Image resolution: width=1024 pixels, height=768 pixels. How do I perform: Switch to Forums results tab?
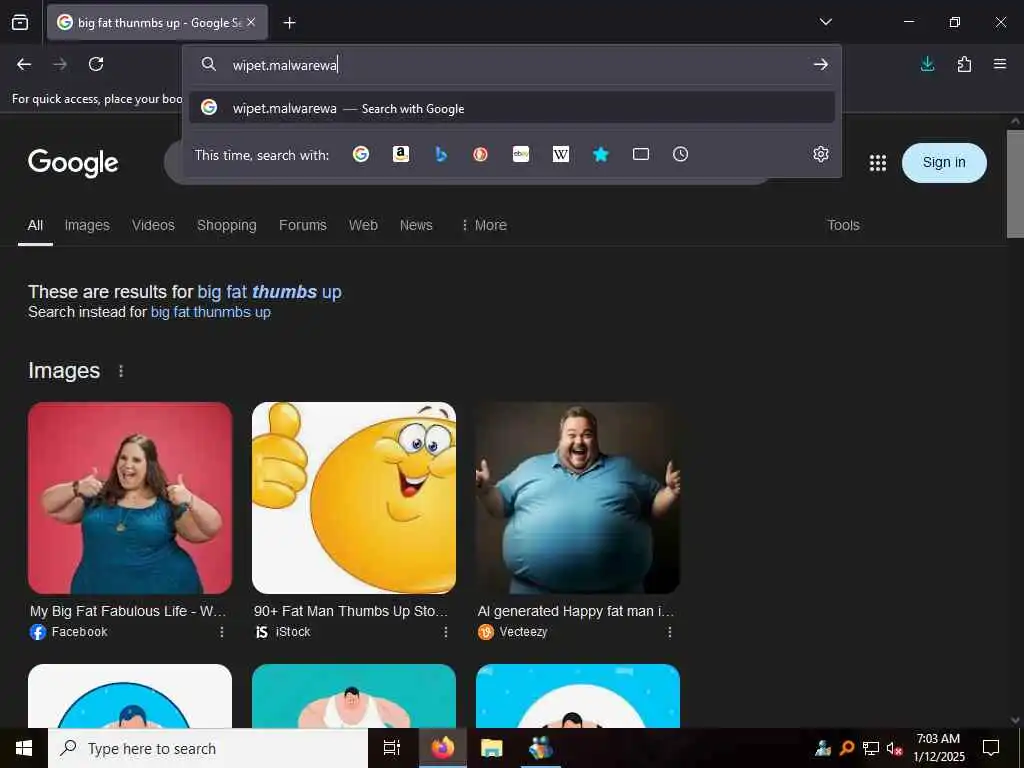click(x=302, y=225)
